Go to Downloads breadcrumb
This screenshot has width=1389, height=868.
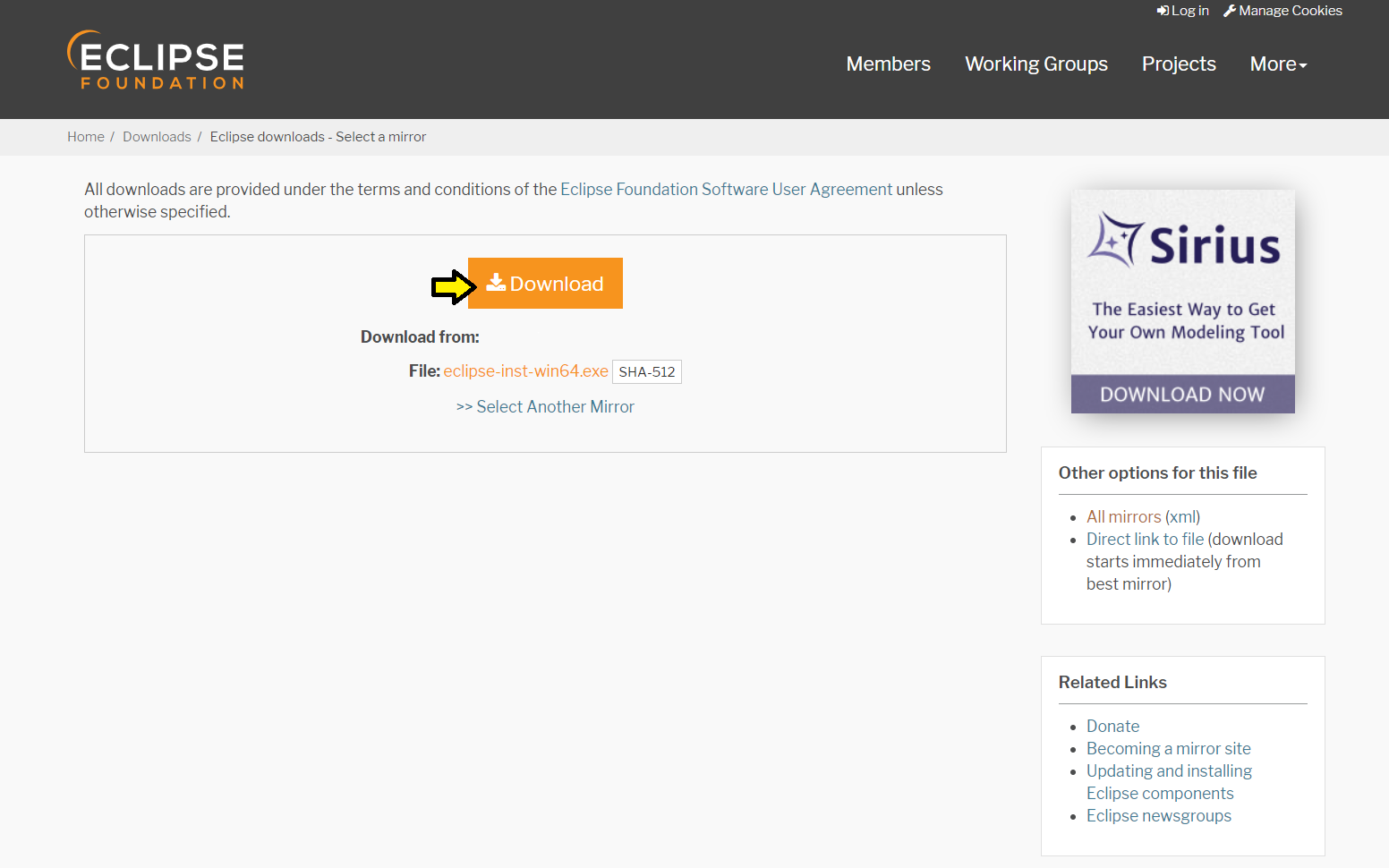[157, 137]
